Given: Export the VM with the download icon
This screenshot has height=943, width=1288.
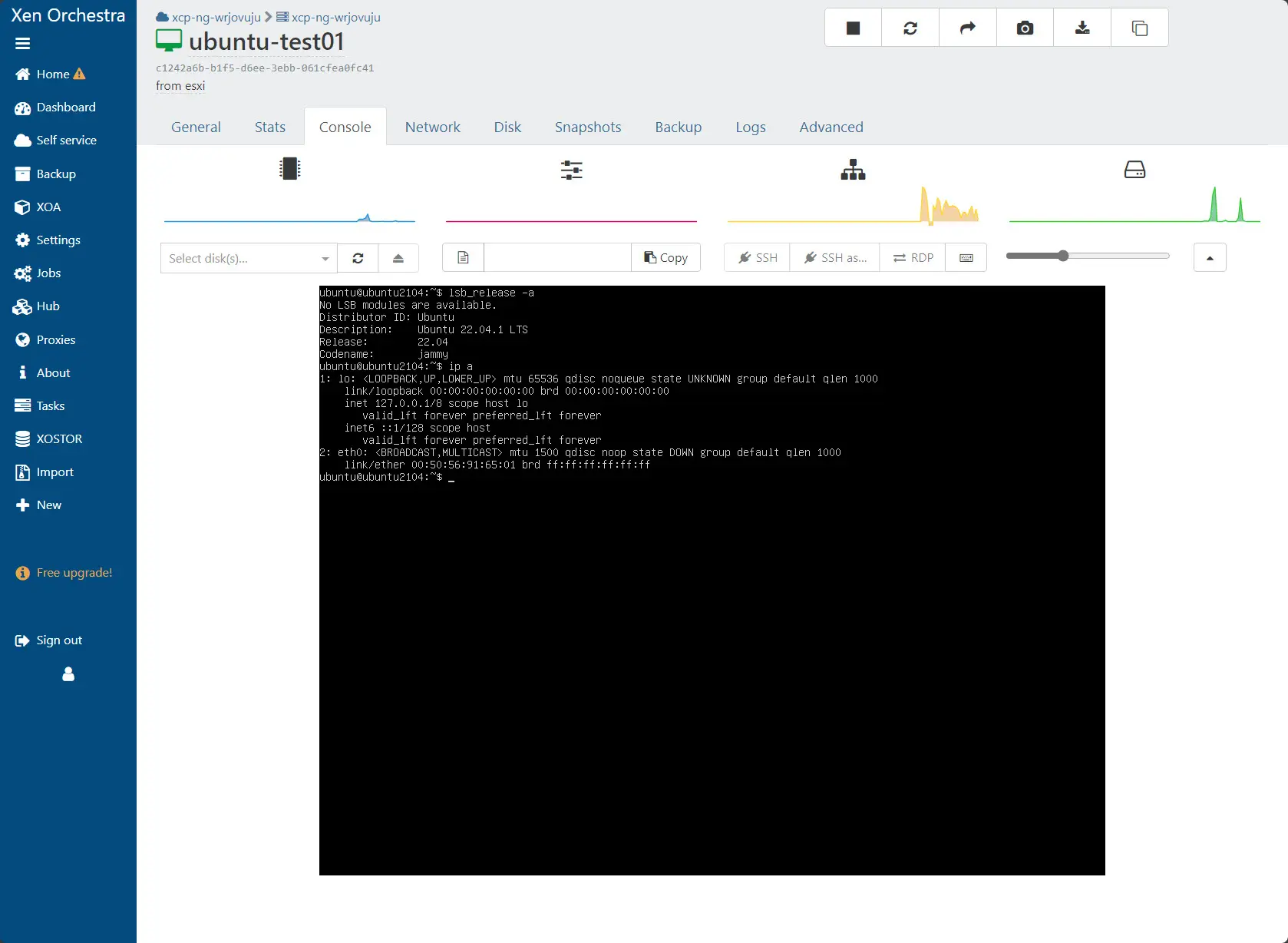Looking at the screenshot, I should 1082,28.
